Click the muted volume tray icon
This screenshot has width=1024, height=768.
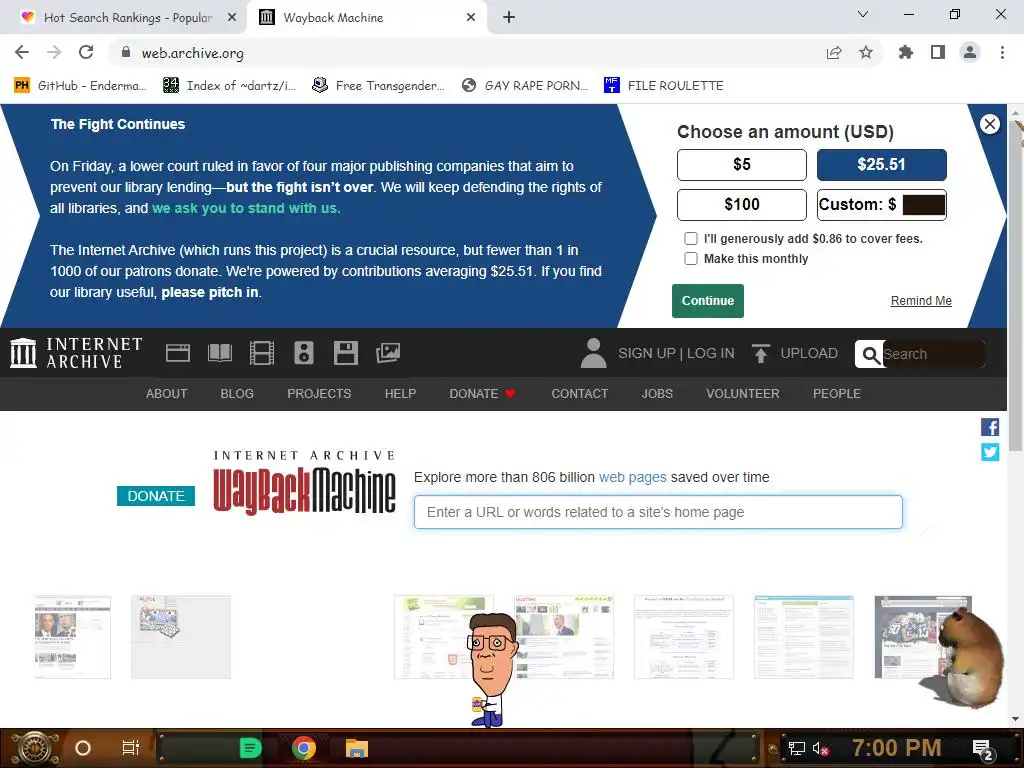tap(820, 749)
